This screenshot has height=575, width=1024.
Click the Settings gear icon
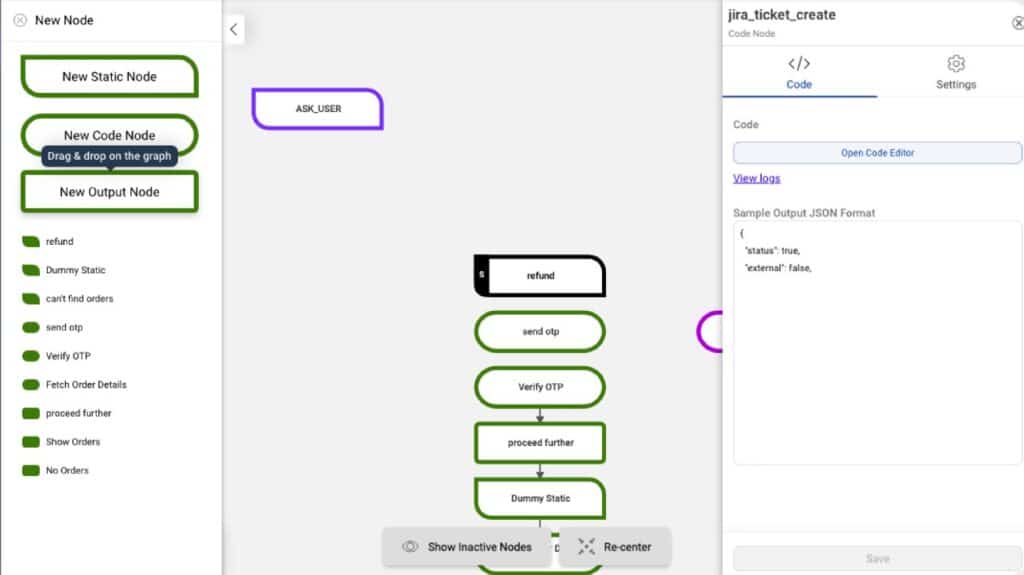pos(956,63)
